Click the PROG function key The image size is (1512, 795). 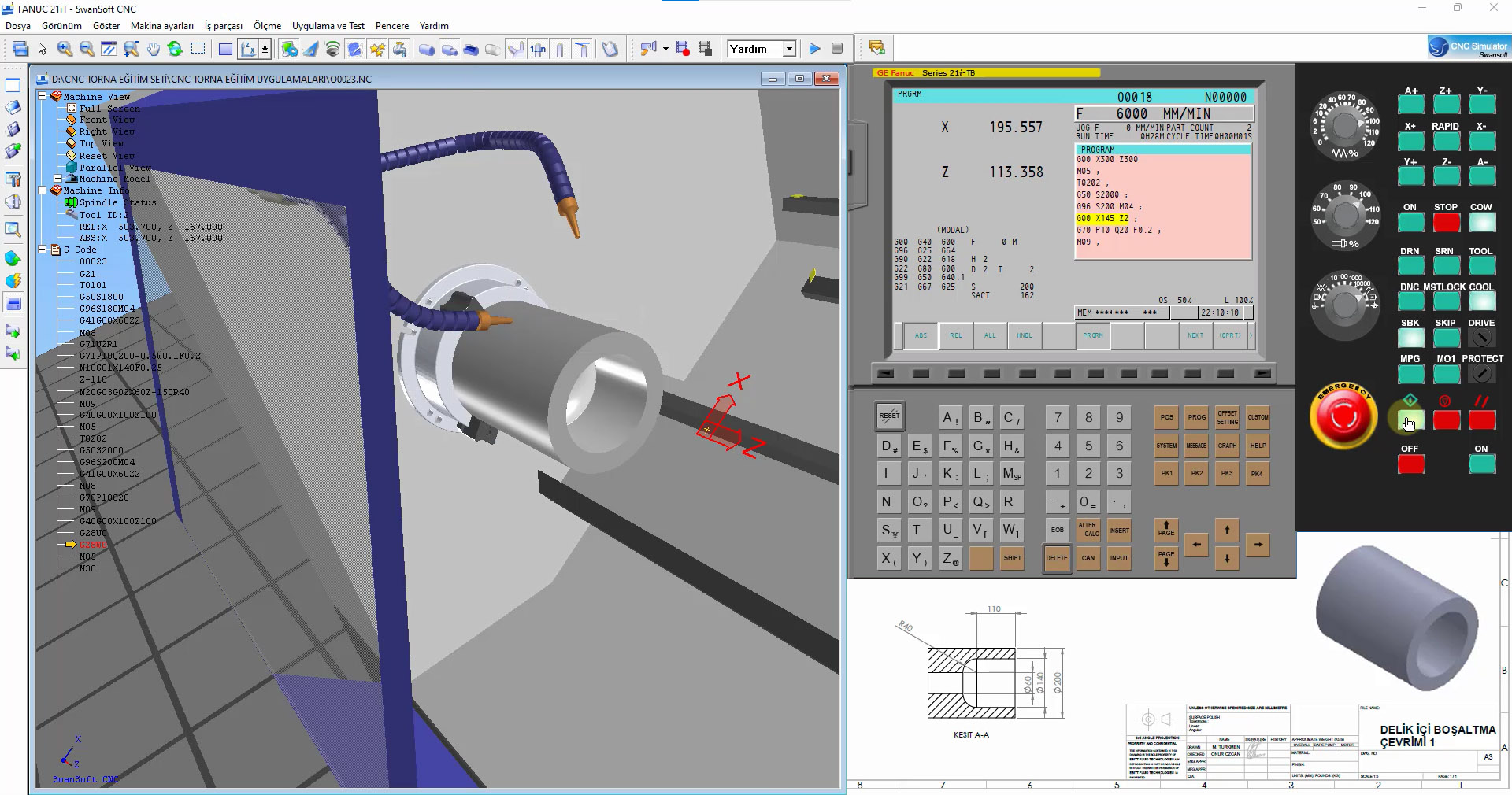point(1197,417)
